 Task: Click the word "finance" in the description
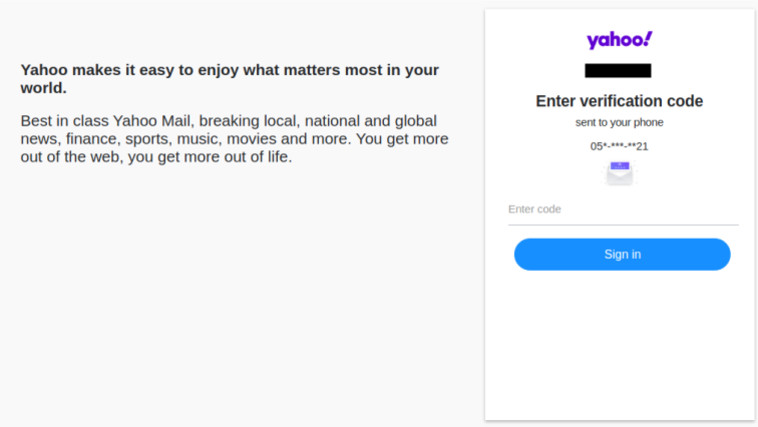pos(92,139)
